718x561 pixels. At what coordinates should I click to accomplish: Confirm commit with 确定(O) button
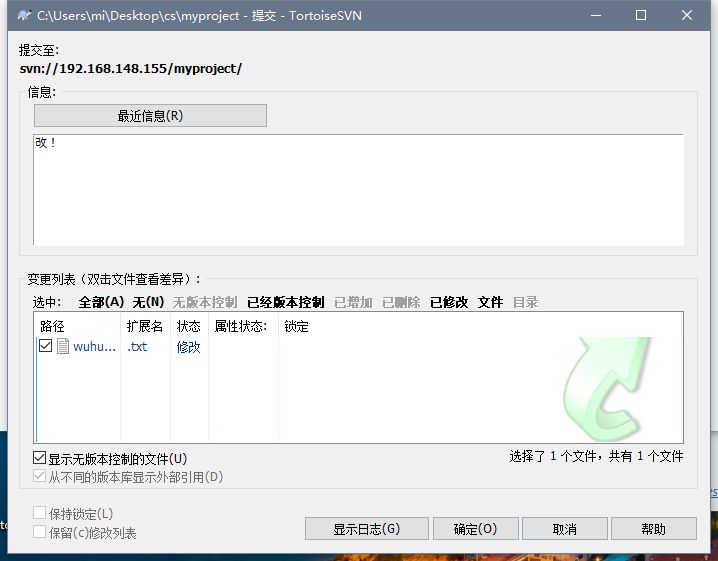[476, 529]
